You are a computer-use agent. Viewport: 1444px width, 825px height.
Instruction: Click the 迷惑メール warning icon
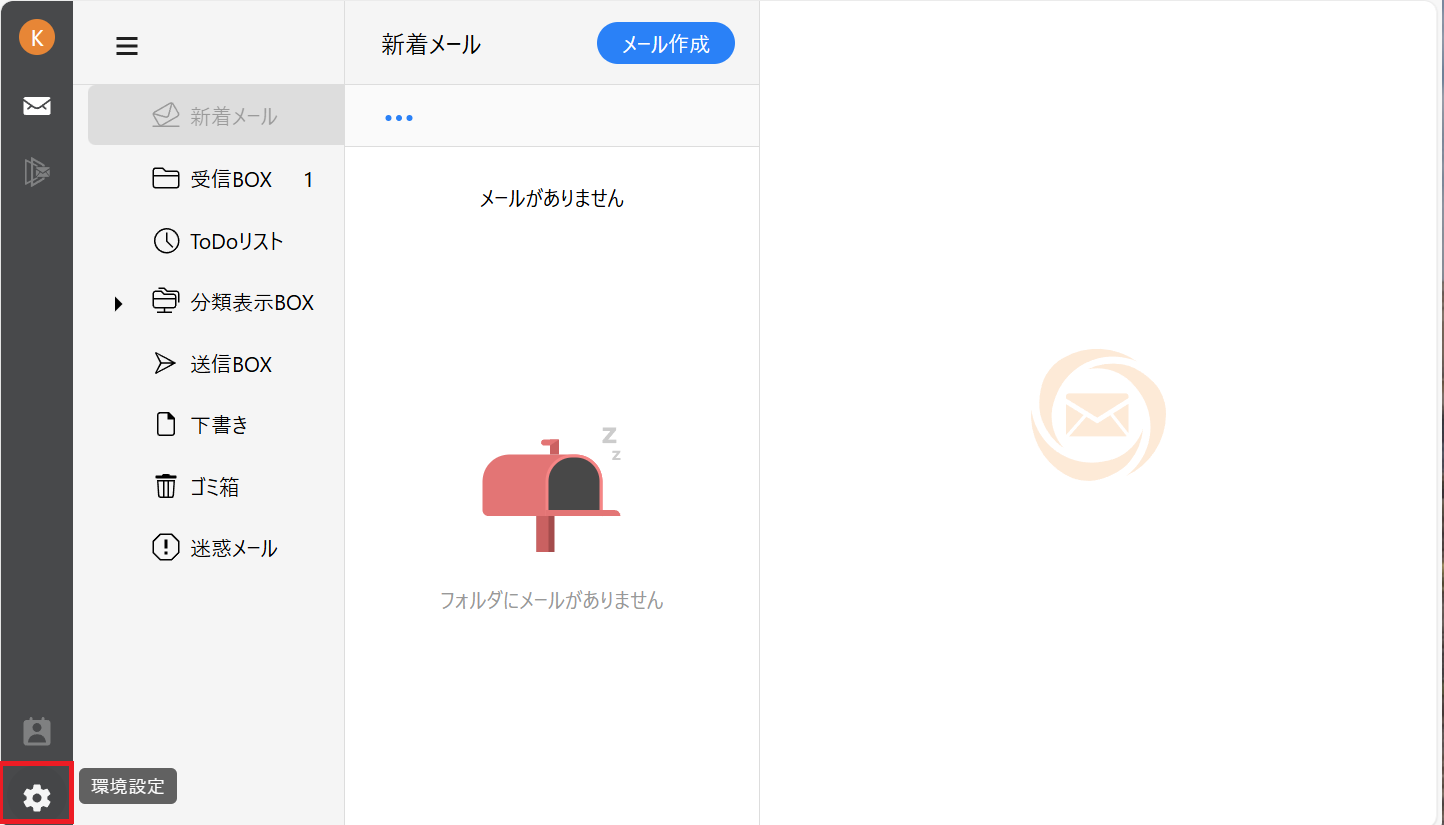165,548
